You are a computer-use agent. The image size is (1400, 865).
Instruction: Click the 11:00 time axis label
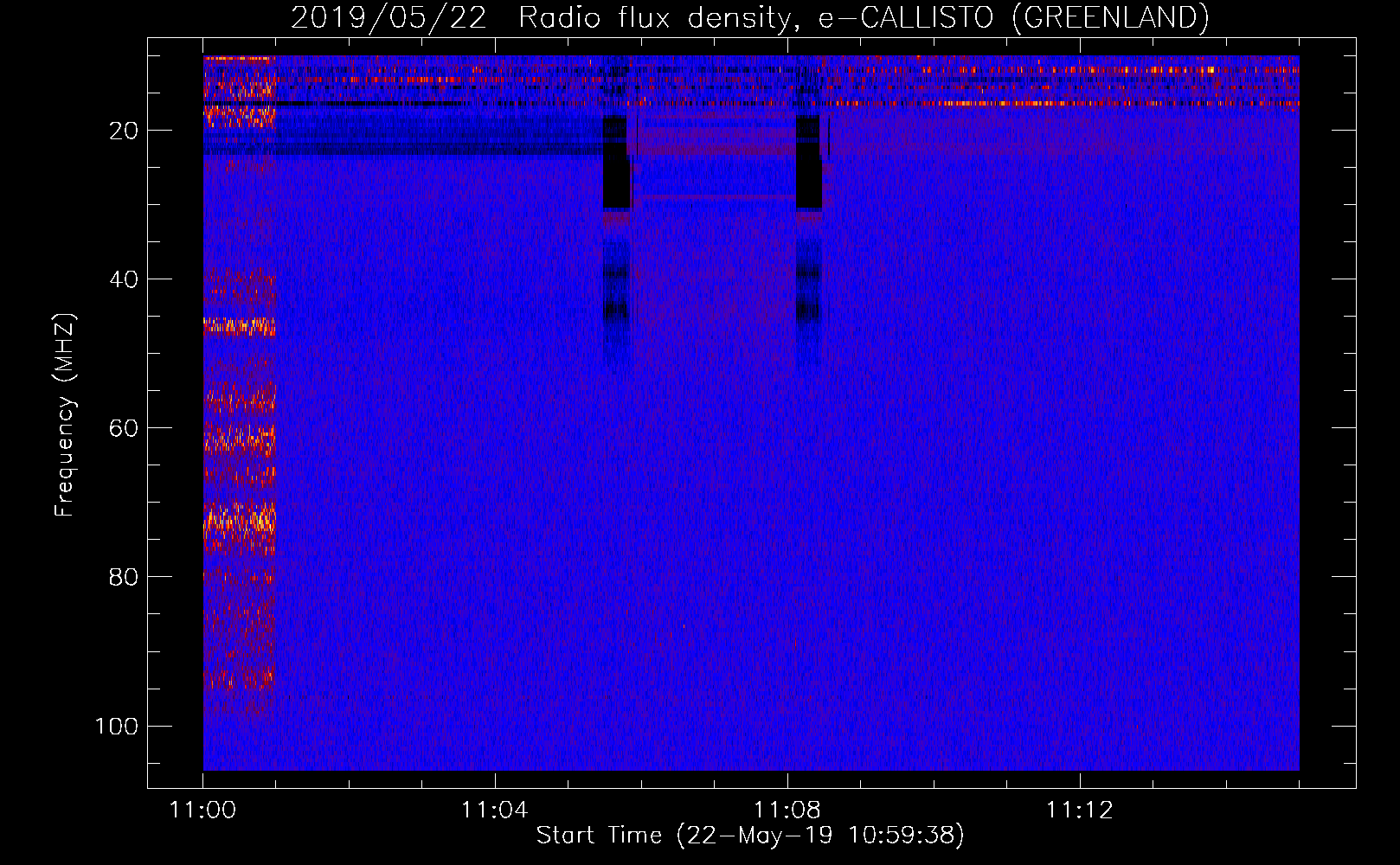pos(202,811)
